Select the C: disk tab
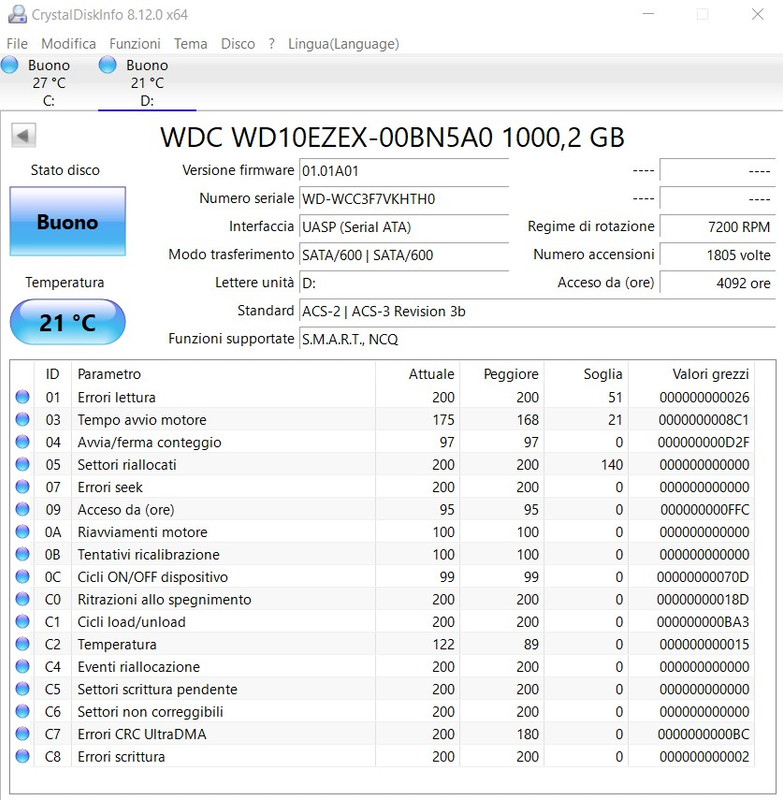The height and width of the screenshot is (800, 783). (x=48, y=83)
